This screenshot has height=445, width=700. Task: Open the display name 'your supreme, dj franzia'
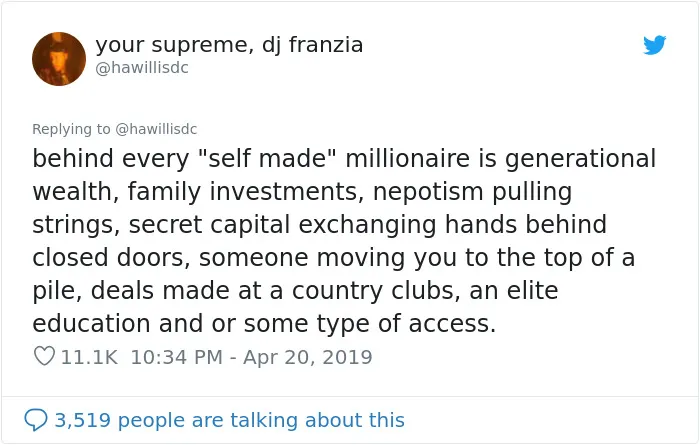tap(229, 45)
